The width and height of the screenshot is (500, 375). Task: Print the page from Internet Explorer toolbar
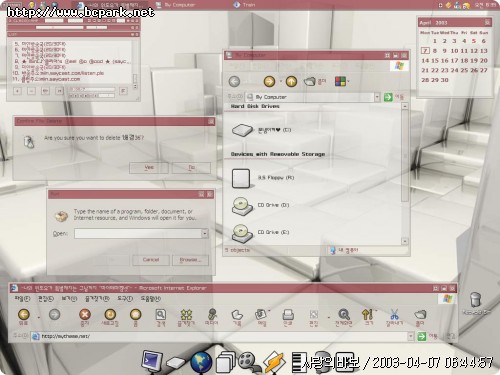coord(288,314)
